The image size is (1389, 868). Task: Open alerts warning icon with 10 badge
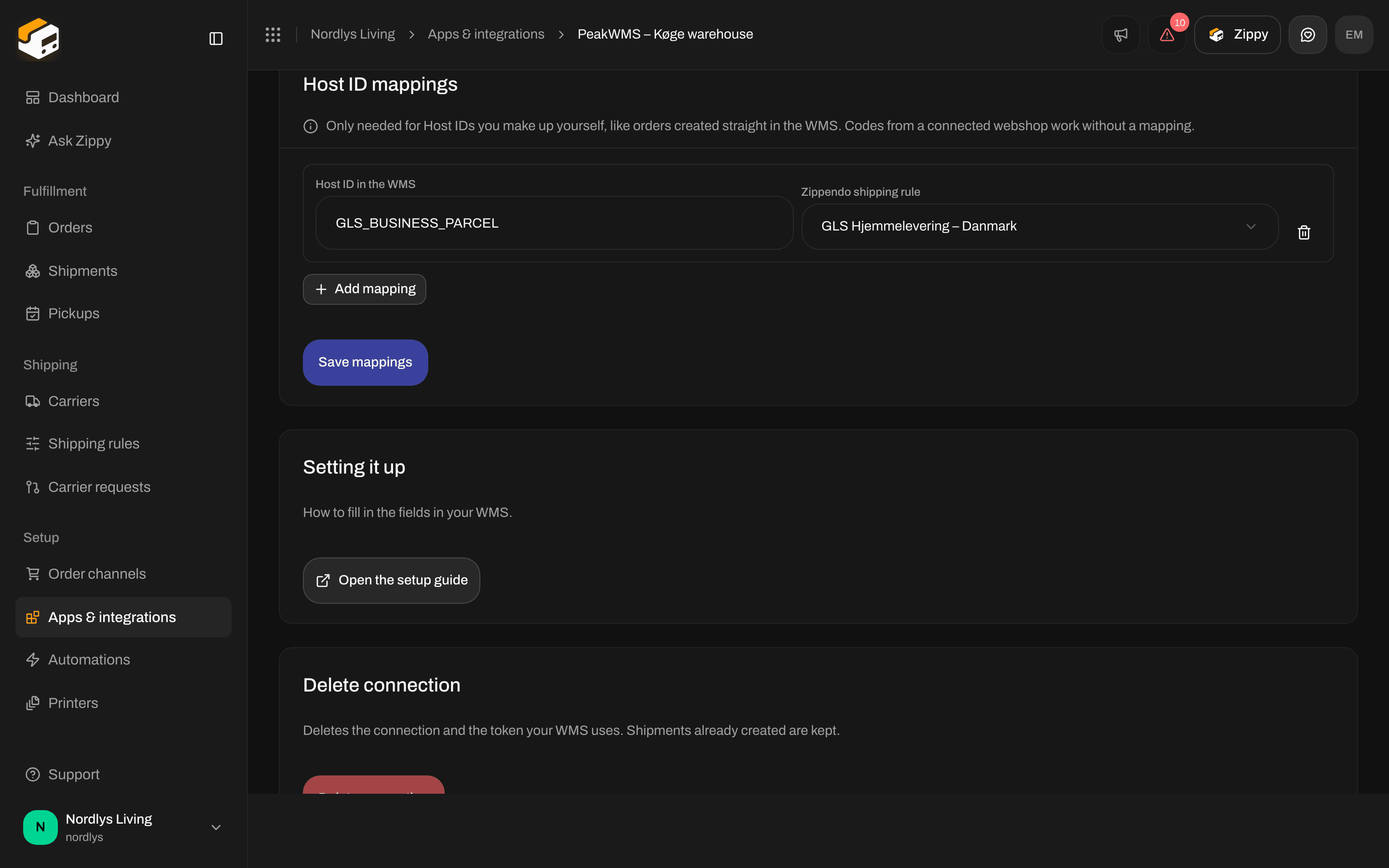[1167, 34]
